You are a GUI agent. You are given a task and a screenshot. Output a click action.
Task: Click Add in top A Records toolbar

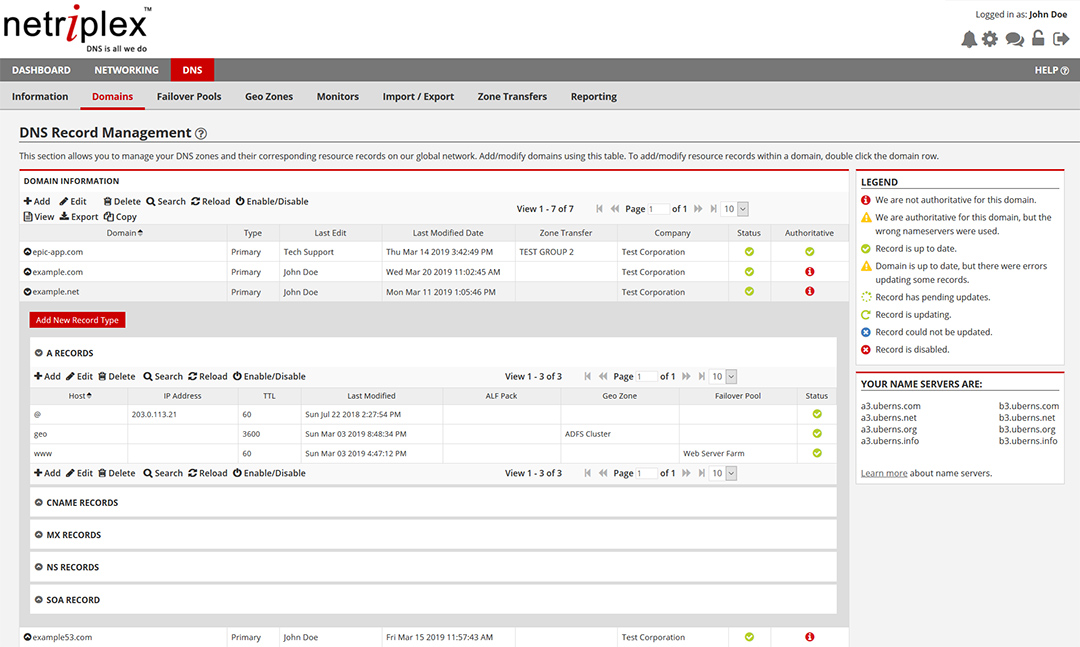48,376
